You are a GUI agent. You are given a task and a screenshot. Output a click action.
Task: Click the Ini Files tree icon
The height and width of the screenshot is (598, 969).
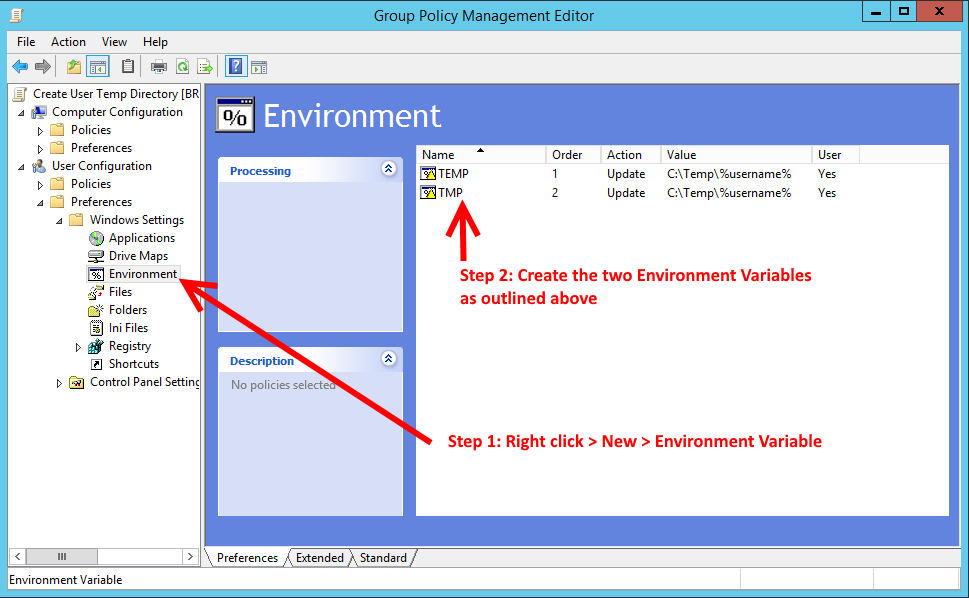pyautogui.click(x=96, y=327)
